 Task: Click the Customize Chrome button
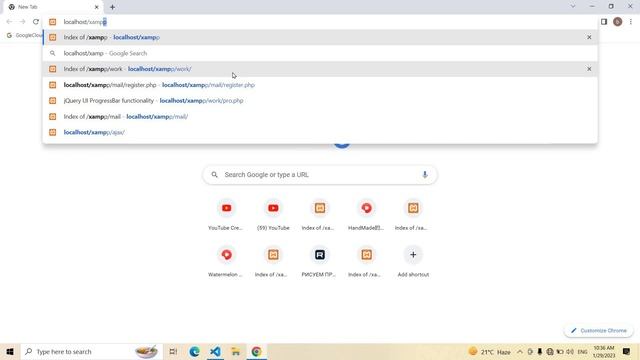point(599,331)
